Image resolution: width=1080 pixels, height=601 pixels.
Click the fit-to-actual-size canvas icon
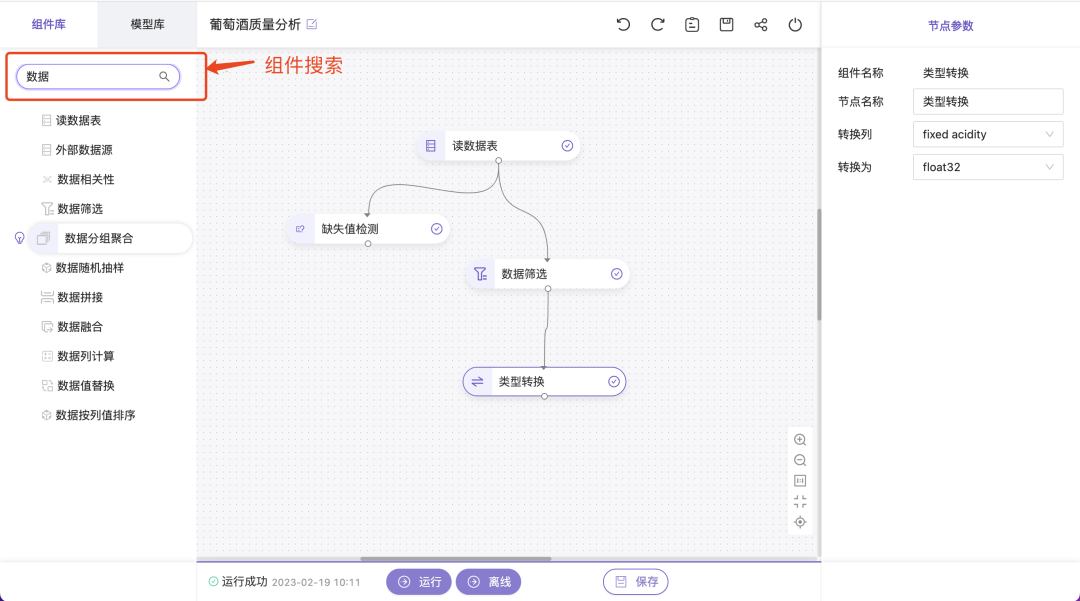coord(800,481)
